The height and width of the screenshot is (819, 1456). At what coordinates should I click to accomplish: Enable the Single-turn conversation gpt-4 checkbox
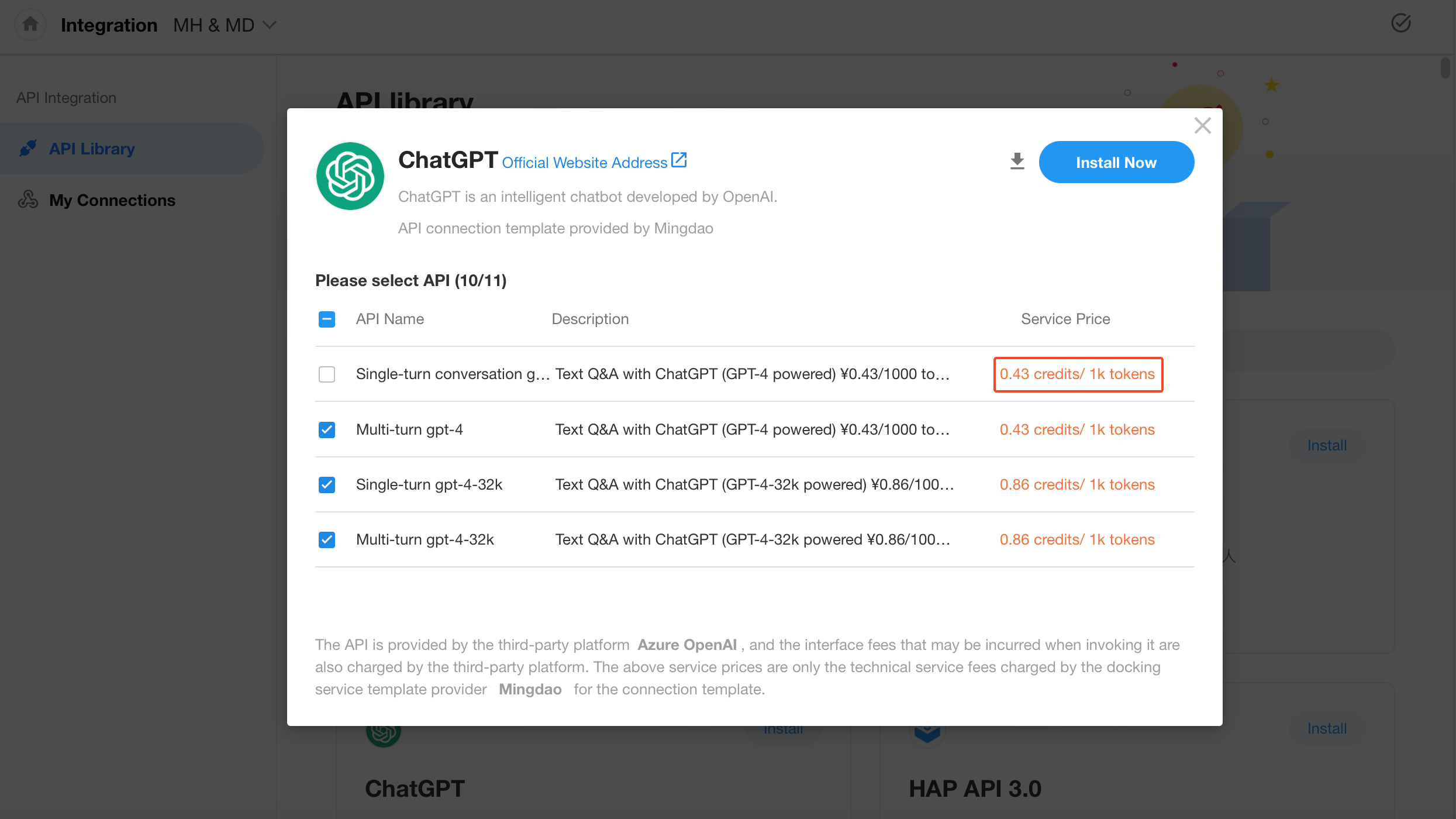click(327, 374)
